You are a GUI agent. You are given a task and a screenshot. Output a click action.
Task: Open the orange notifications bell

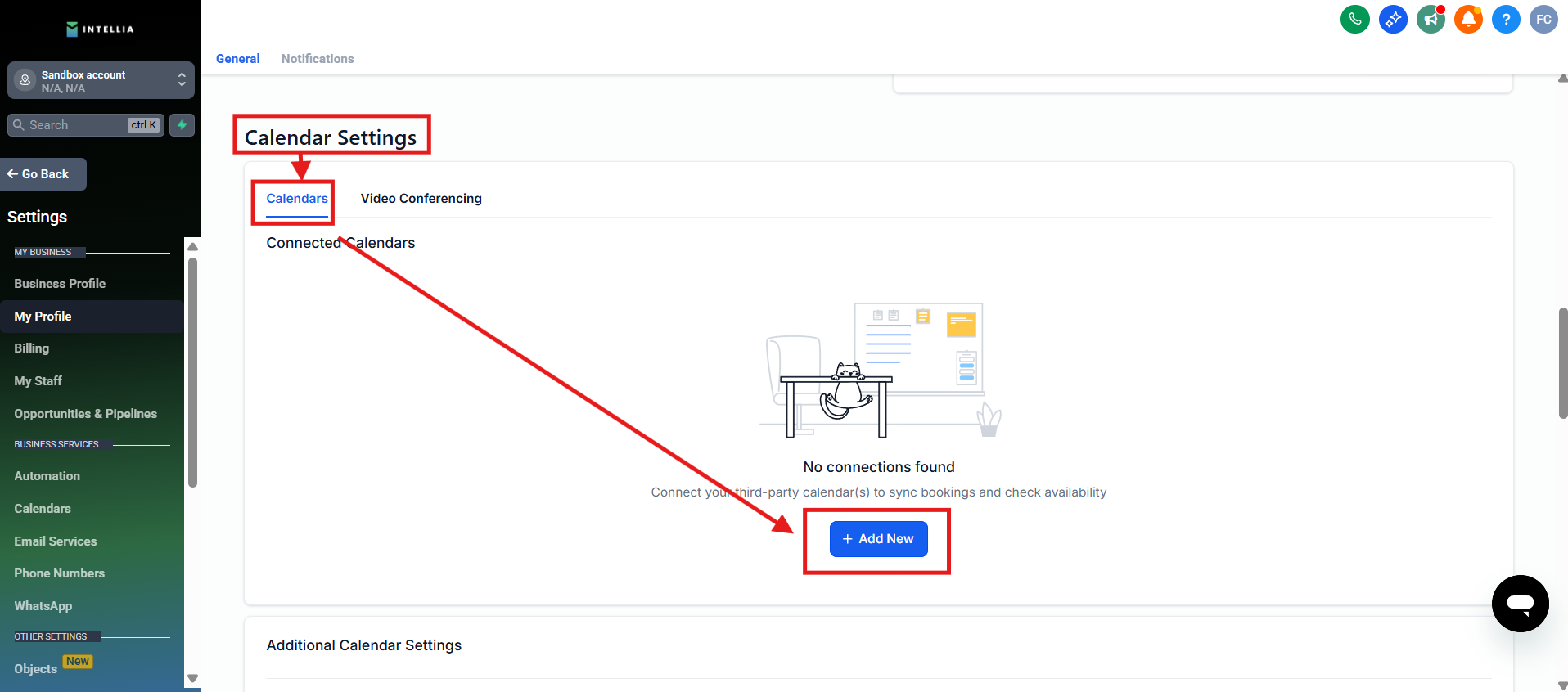(1468, 19)
